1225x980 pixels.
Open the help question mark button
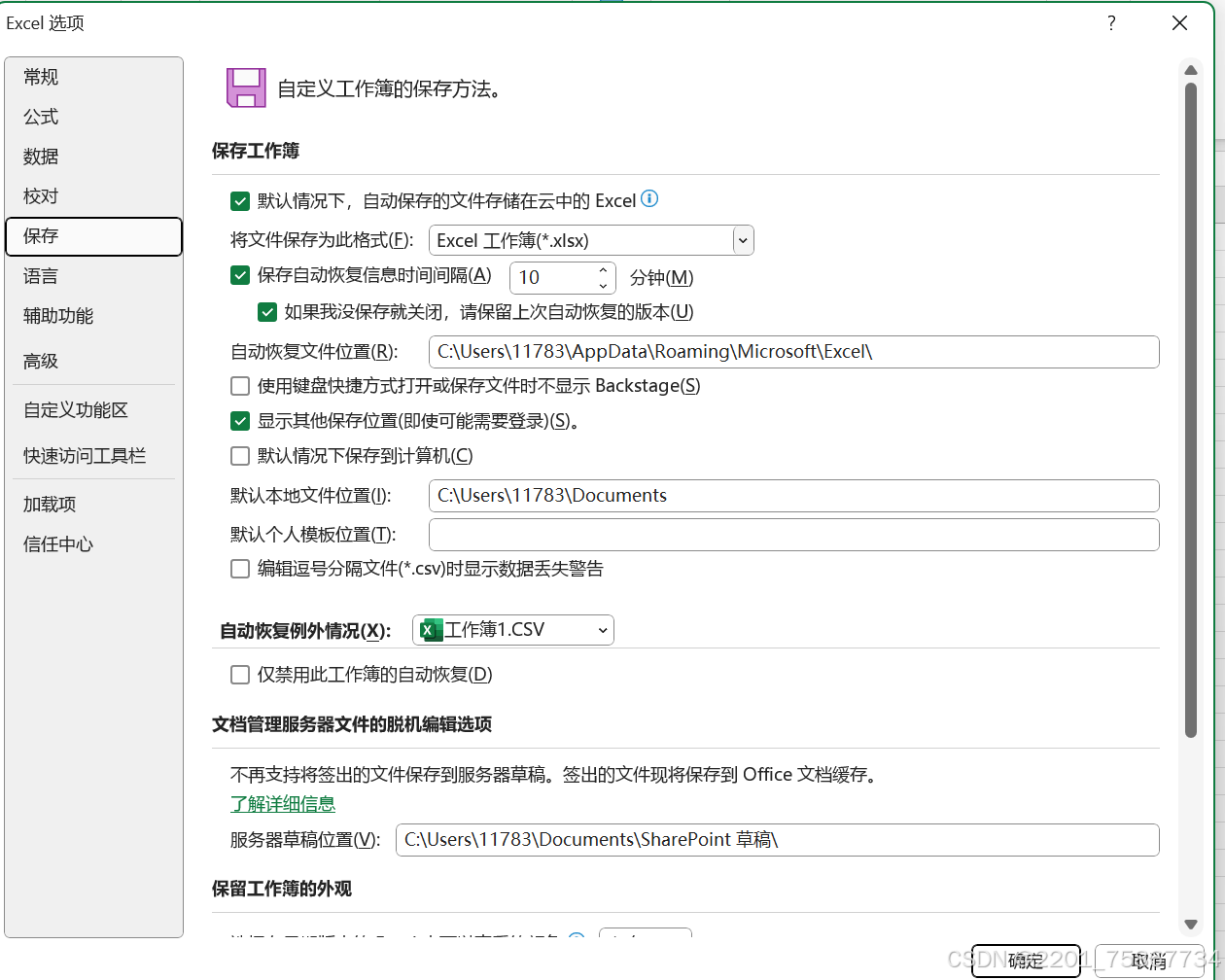(1111, 23)
